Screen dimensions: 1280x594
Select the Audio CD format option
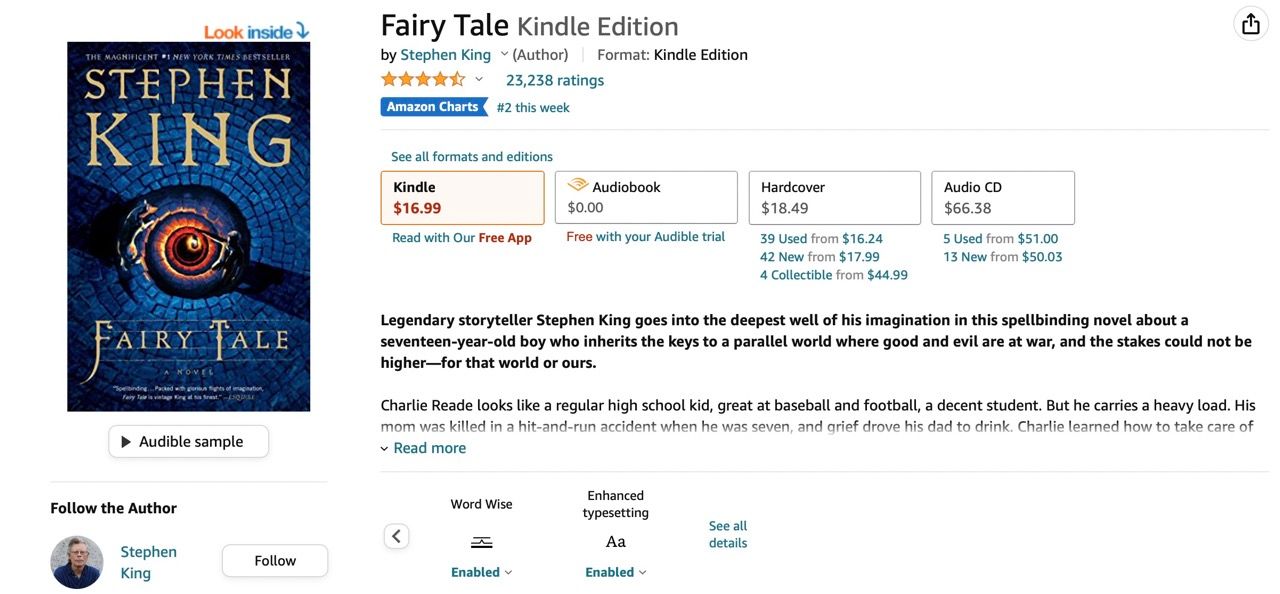click(x=1002, y=198)
